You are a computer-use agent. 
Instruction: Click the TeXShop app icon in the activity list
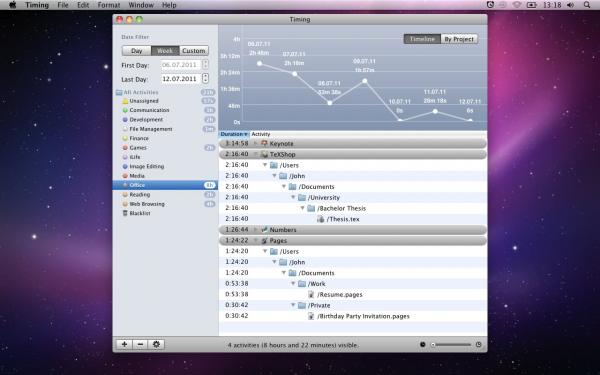pos(264,154)
